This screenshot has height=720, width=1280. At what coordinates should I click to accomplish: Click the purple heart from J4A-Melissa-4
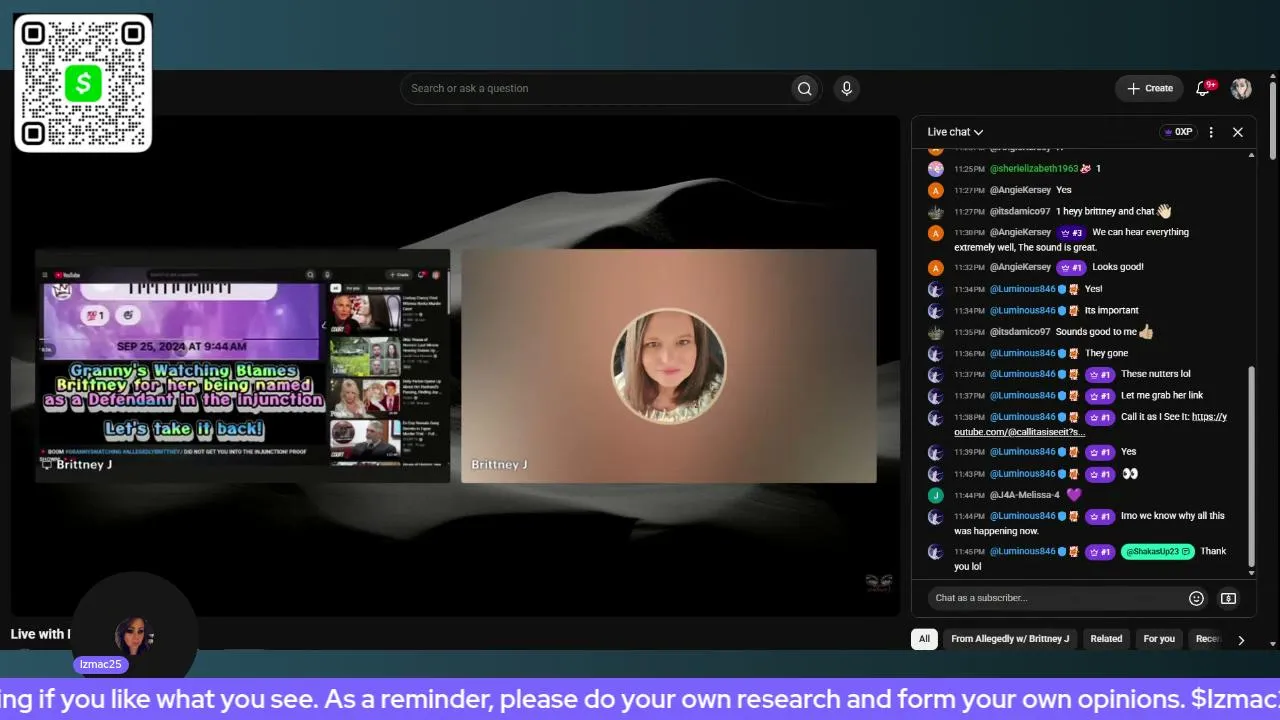(x=1073, y=495)
